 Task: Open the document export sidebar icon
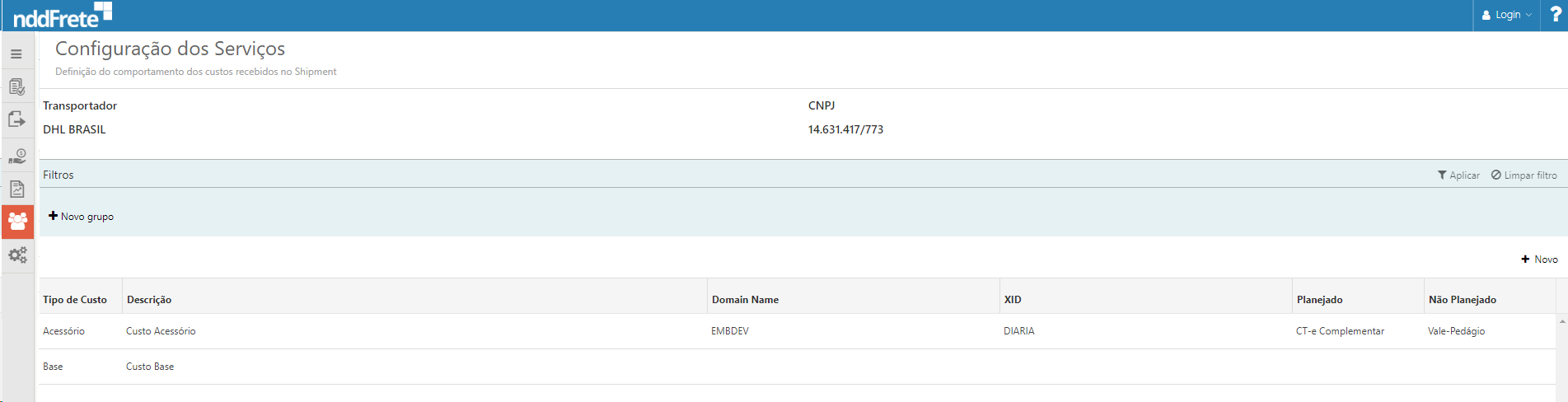click(16, 120)
